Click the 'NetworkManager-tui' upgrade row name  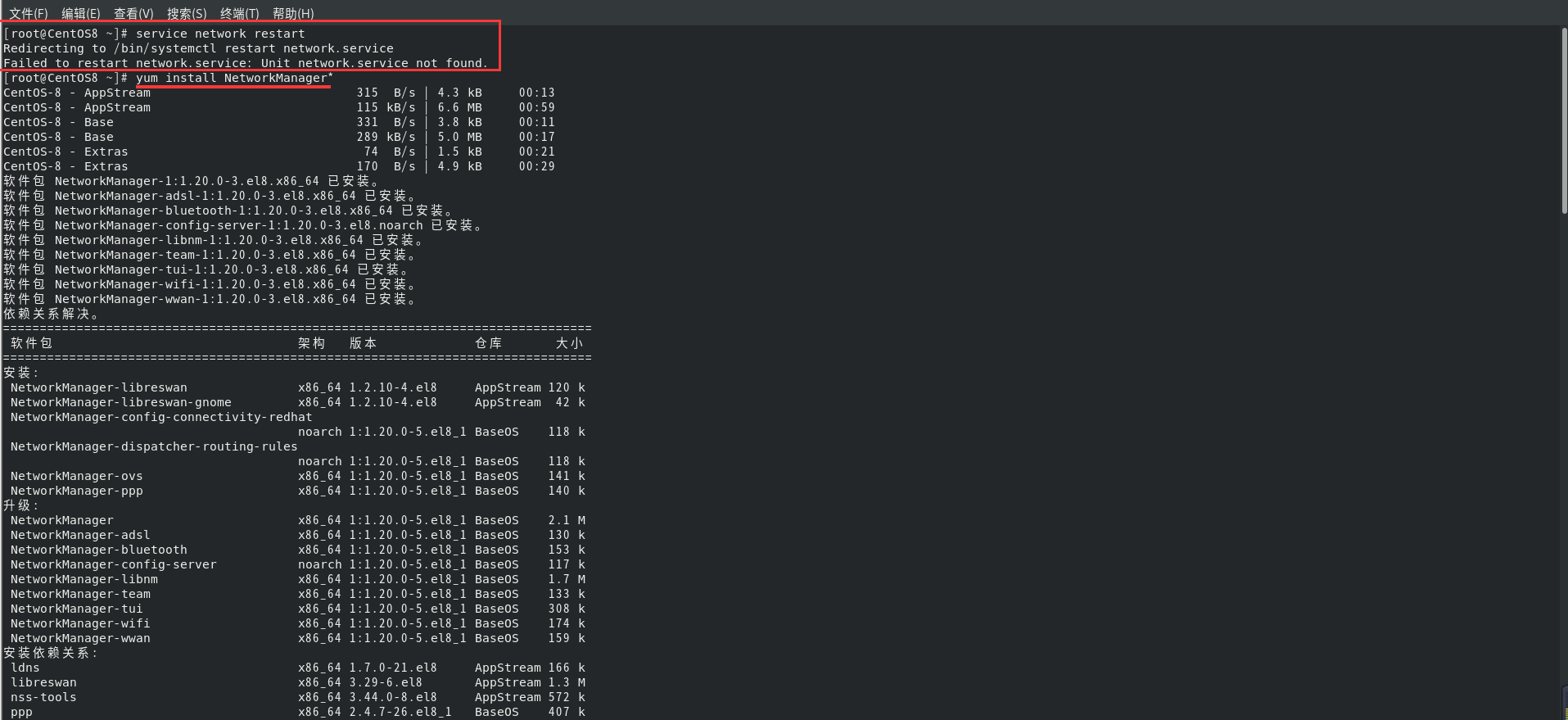[x=76, y=609]
